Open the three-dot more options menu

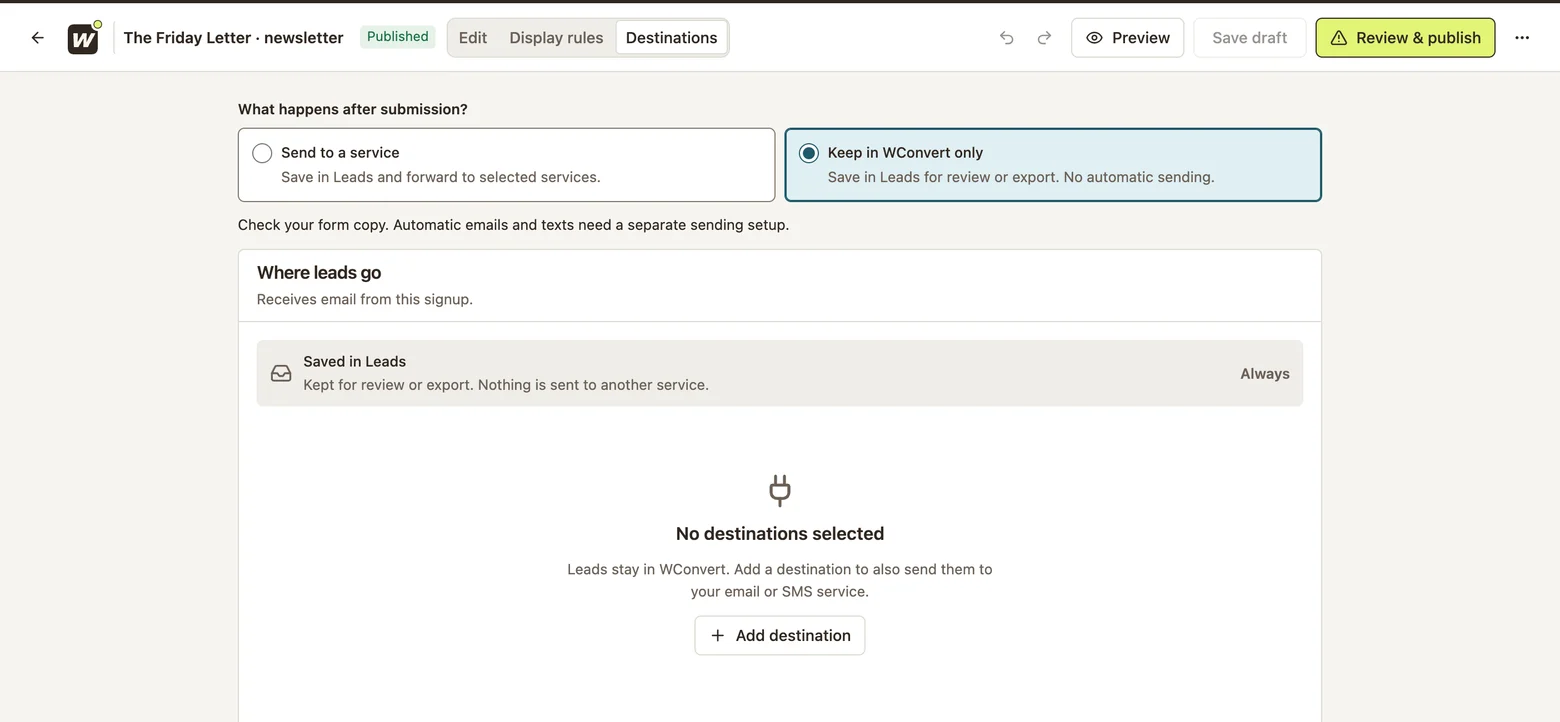click(1522, 38)
